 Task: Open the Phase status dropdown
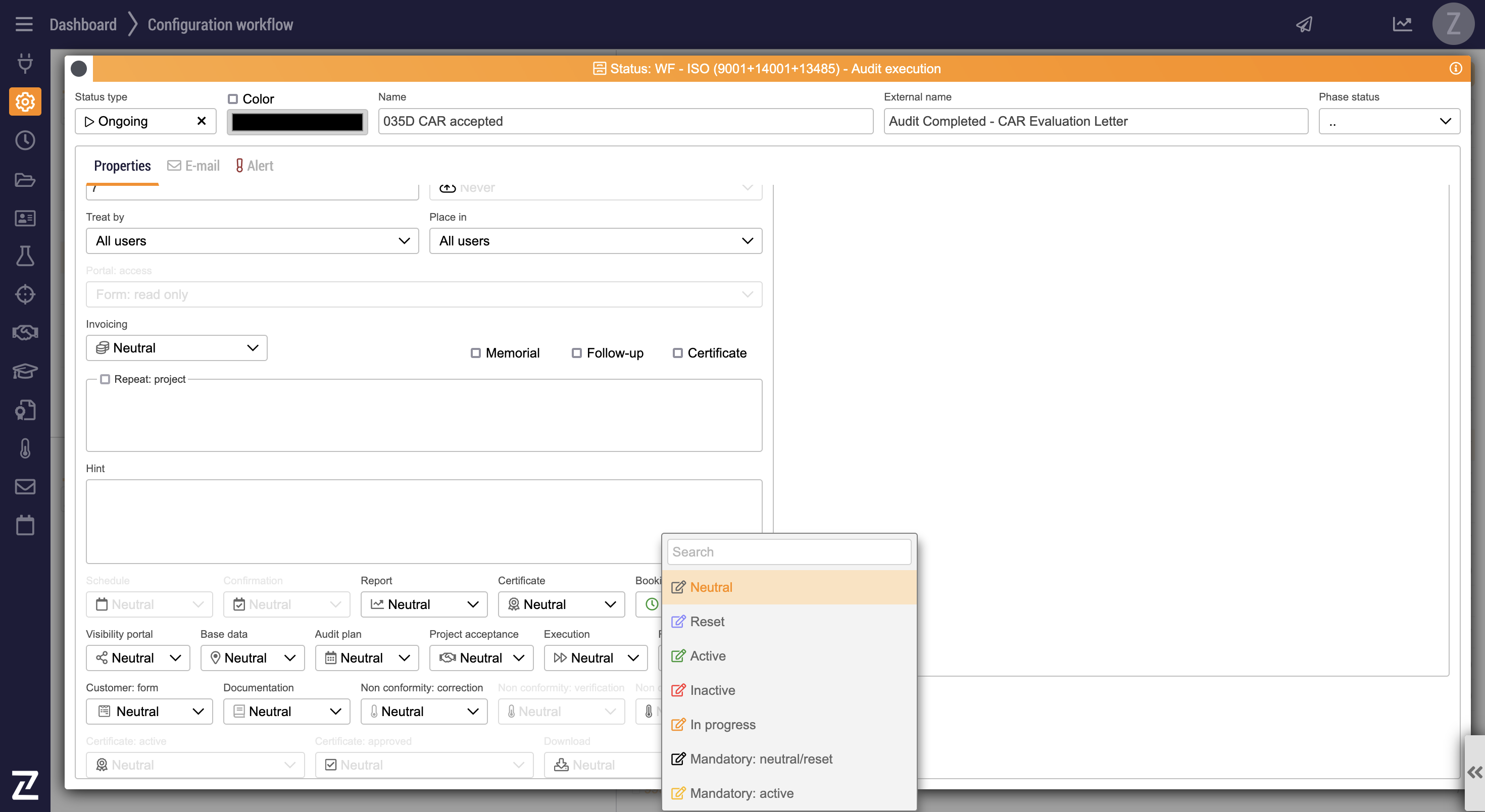coord(1389,121)
